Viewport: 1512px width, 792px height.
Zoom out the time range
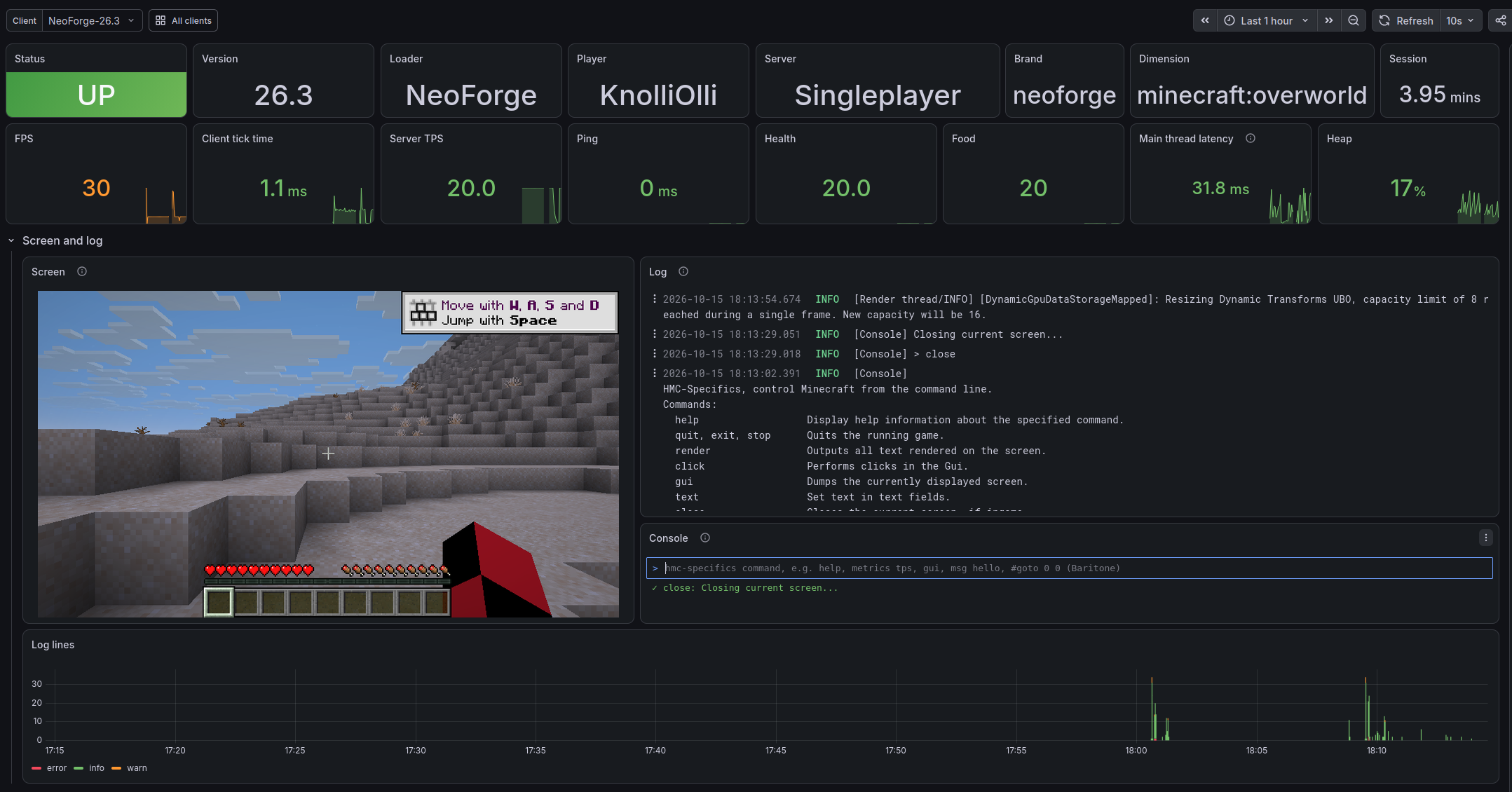1354,21
